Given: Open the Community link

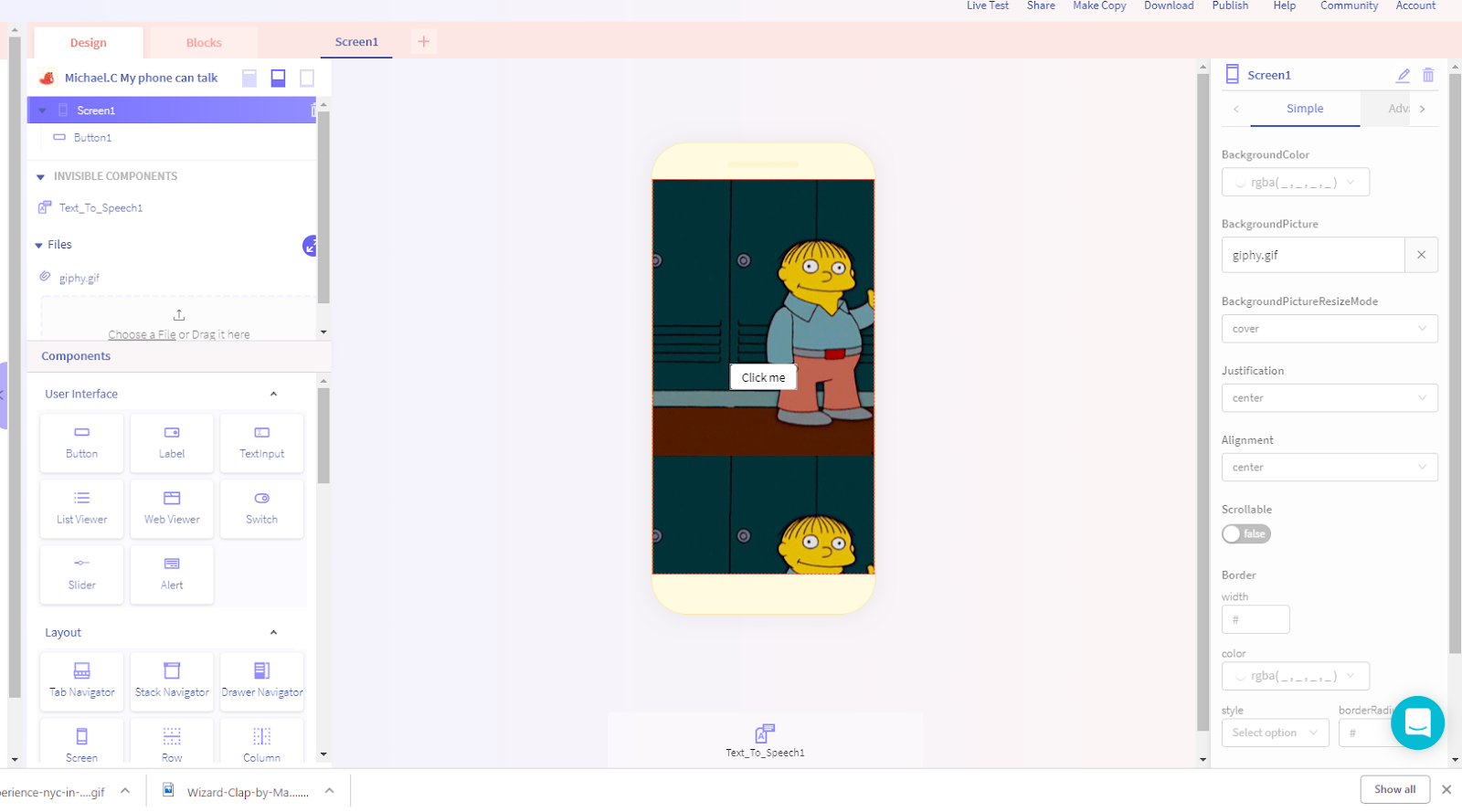Looking at the screenshot, I should point(1349,5).
